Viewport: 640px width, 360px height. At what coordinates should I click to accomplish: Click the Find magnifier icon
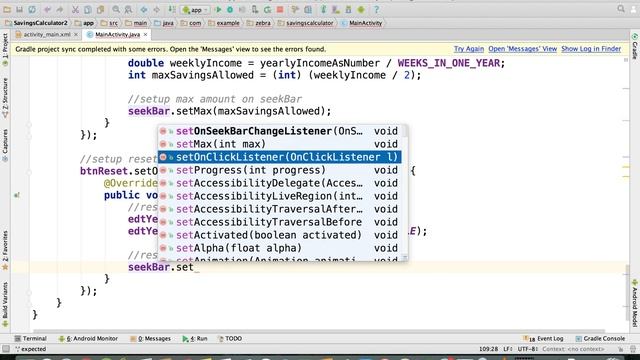click(116, 9)
